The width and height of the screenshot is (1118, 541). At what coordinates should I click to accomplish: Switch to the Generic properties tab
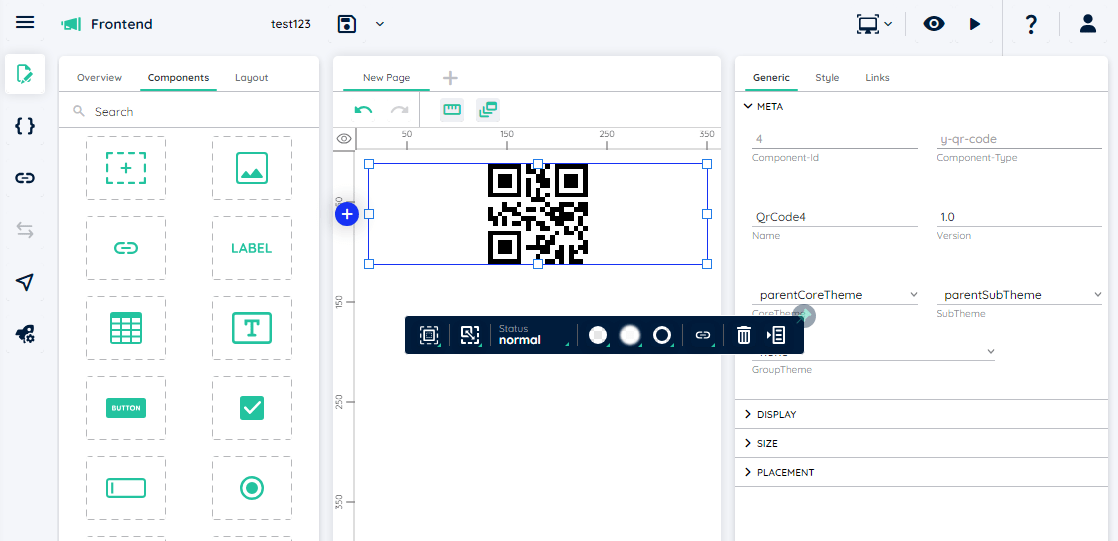[x=771, y=78]
